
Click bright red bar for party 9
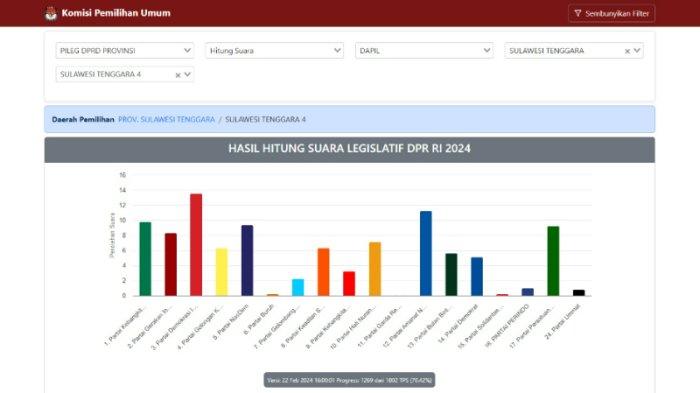point(349,284)
